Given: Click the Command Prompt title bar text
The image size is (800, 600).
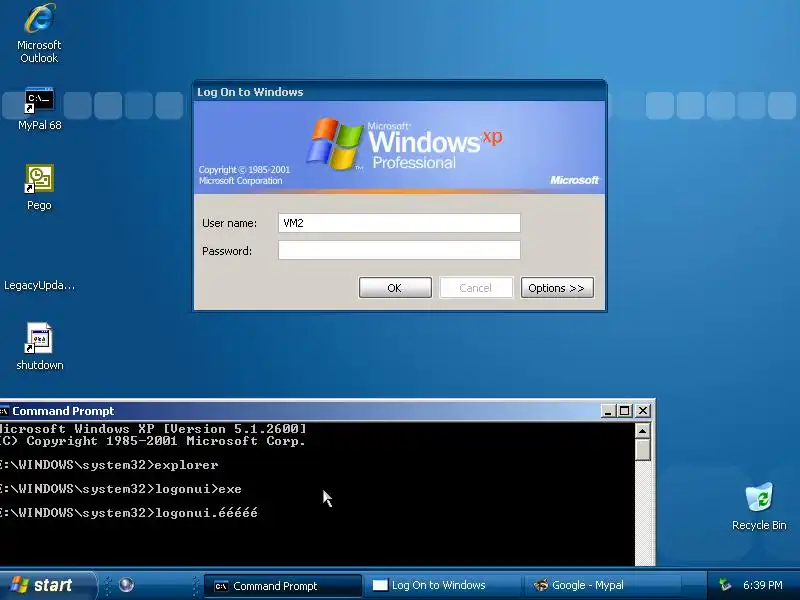Looking at the screenshot, I should [63, 411].
